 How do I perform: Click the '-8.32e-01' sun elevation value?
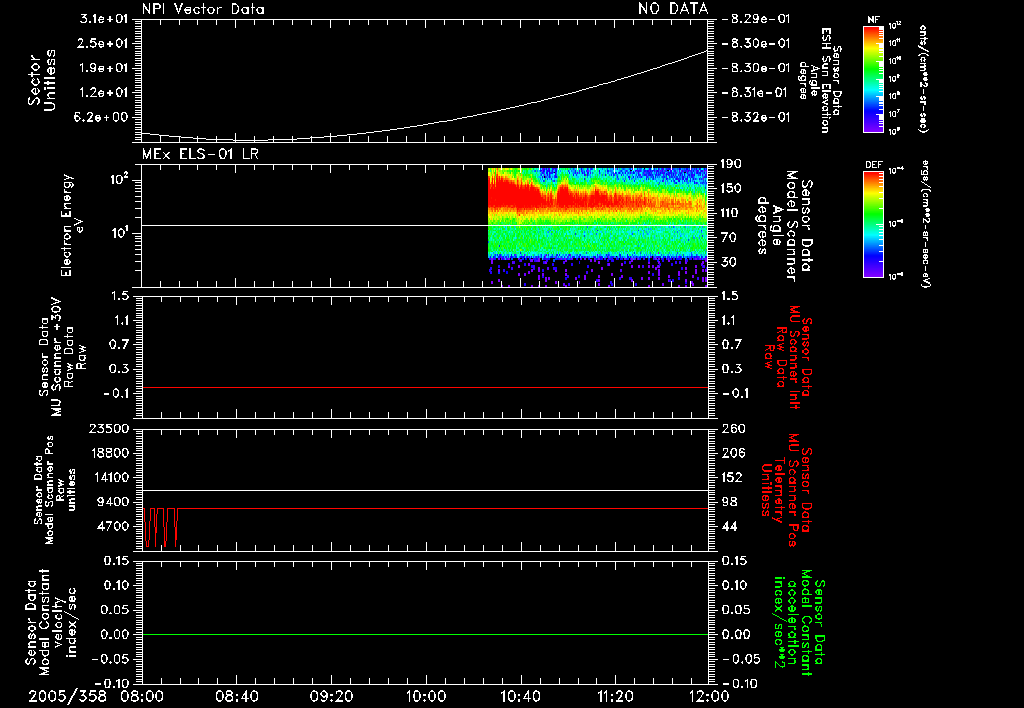(x=757, y=117)
